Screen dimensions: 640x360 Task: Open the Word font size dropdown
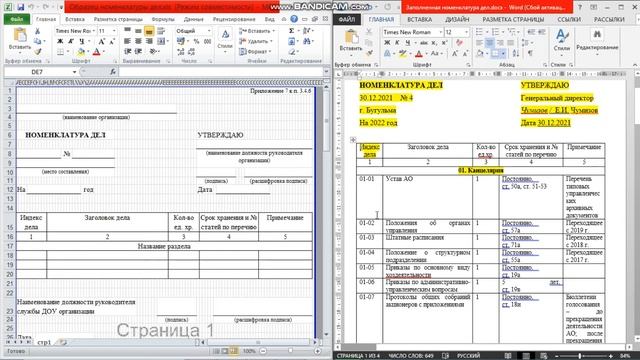[x=466, y=32]
